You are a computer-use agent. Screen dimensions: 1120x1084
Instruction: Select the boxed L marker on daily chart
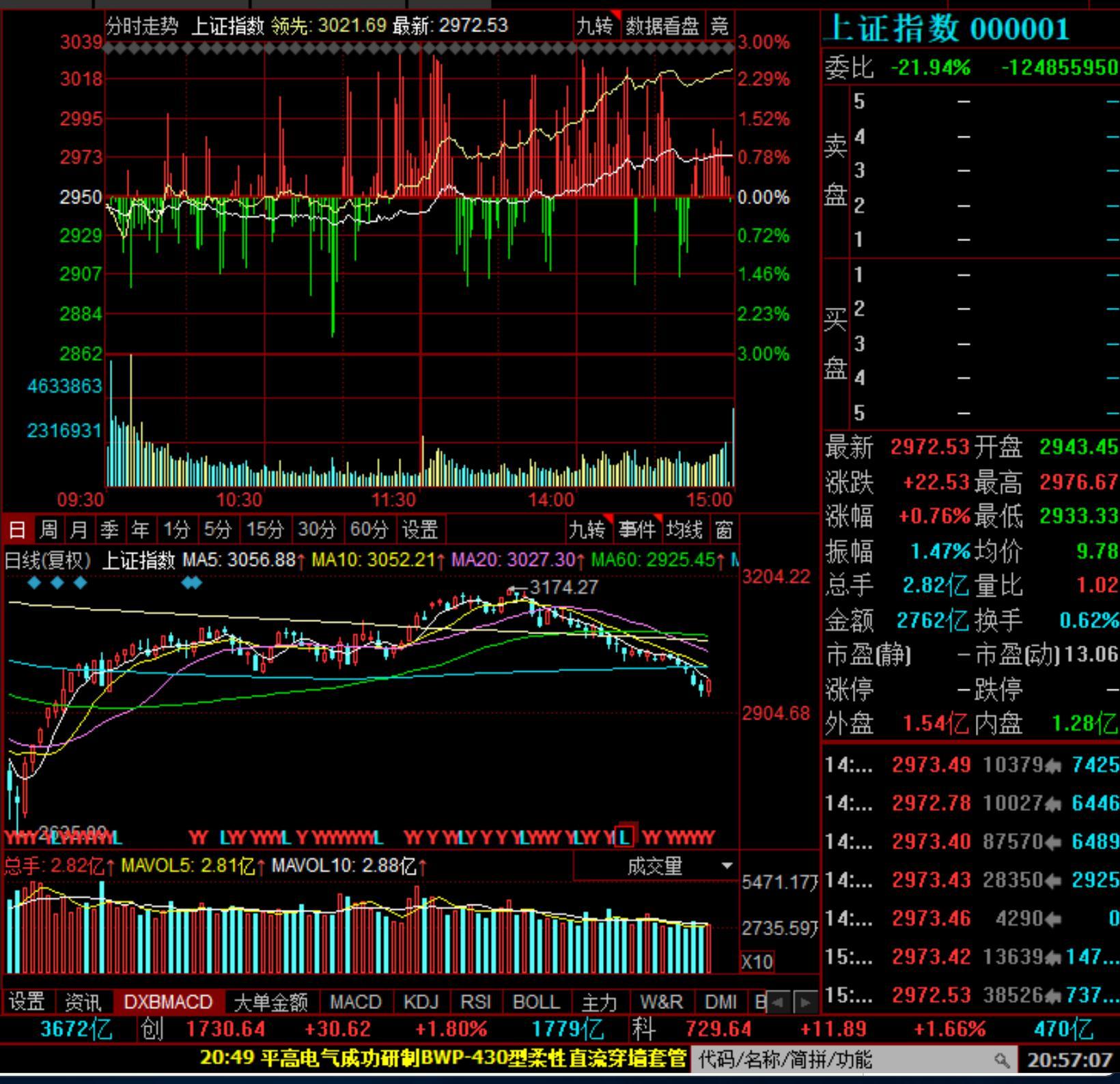[x=625, y=837]
